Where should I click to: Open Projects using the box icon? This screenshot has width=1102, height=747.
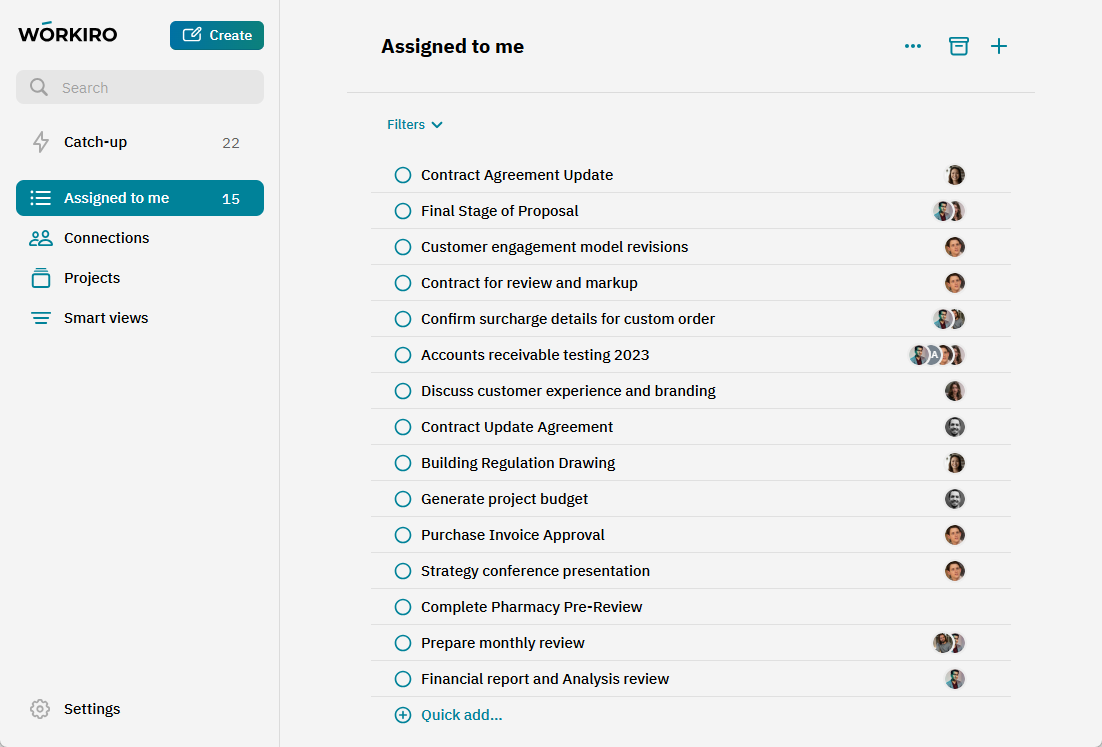tap(40, 277)
